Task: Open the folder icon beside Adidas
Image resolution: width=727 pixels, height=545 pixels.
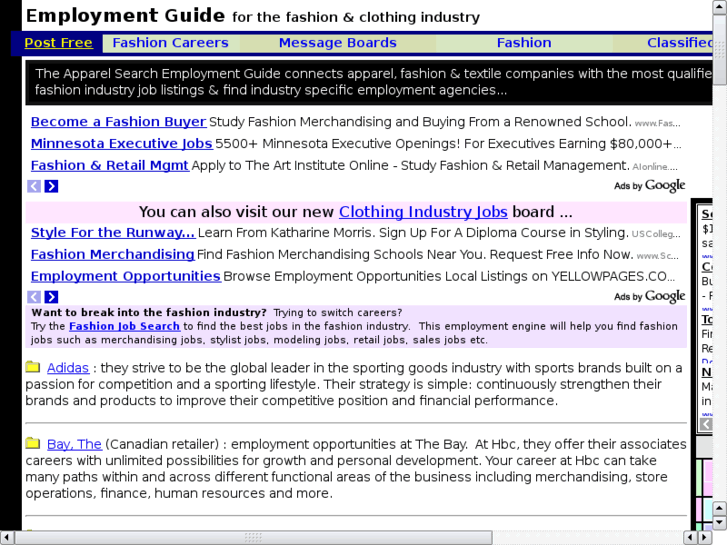Action: point(33,366)
